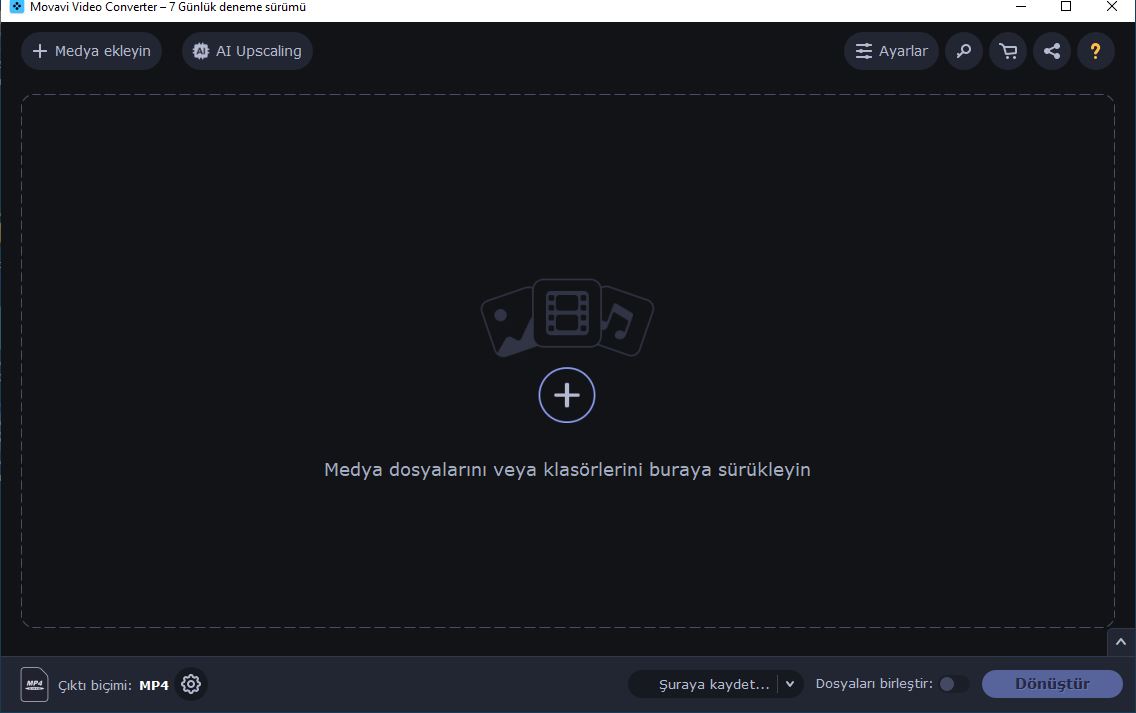Maximize the Movavi Video Converter window

pos(1066,7)
